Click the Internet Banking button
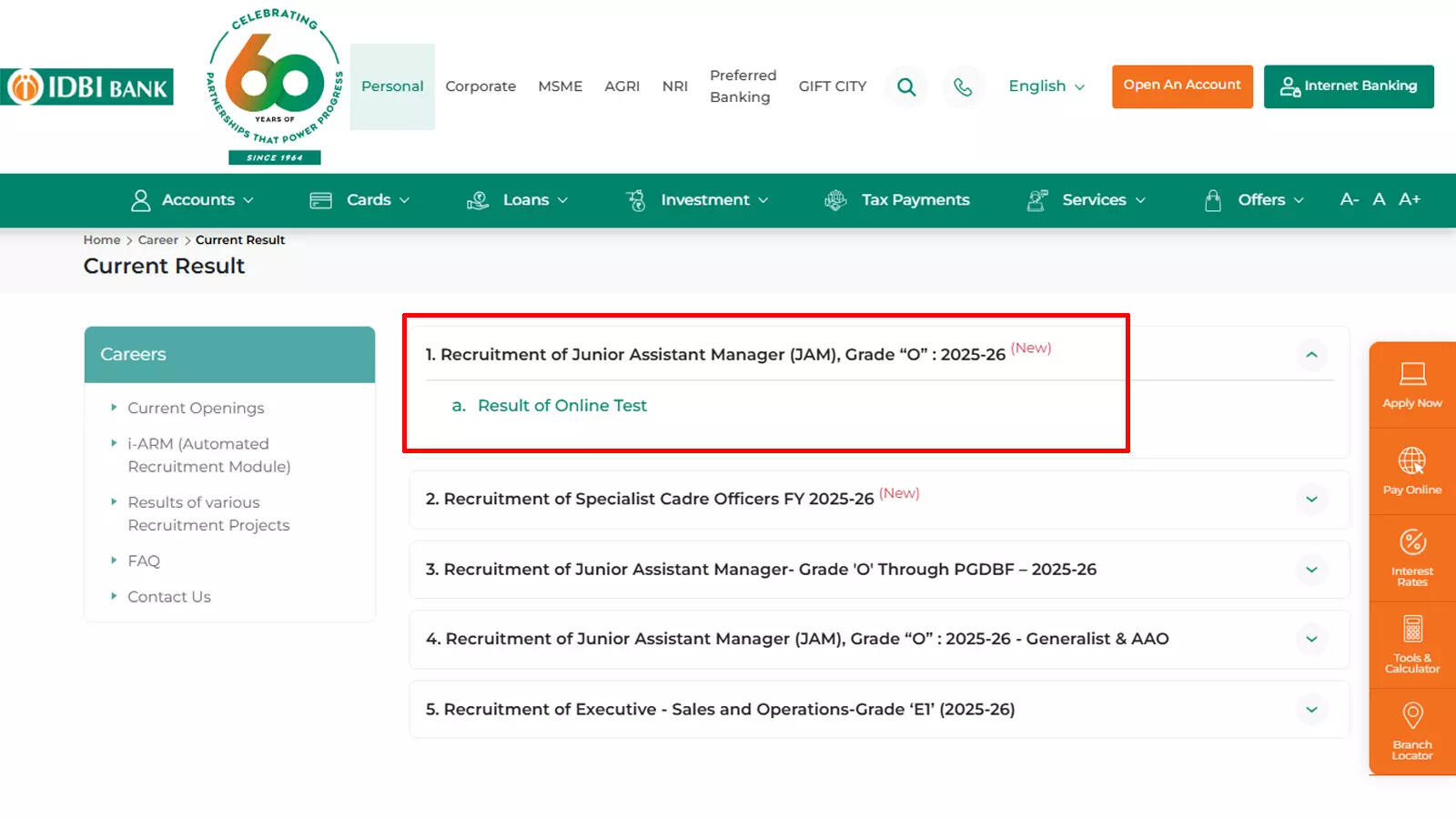1456x819 pixels. pyautogui.click(x=1349, y=86)
